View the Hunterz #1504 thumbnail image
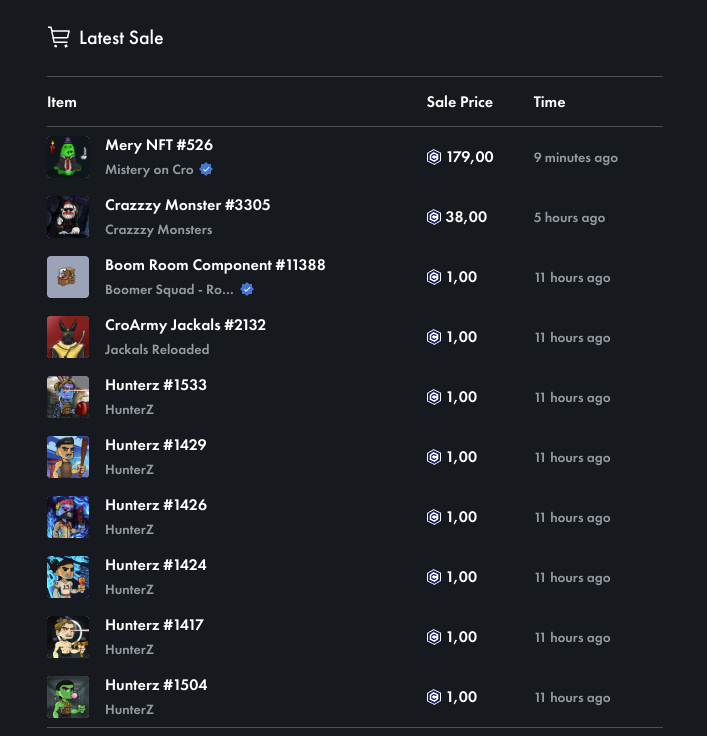 coord(68,697)
